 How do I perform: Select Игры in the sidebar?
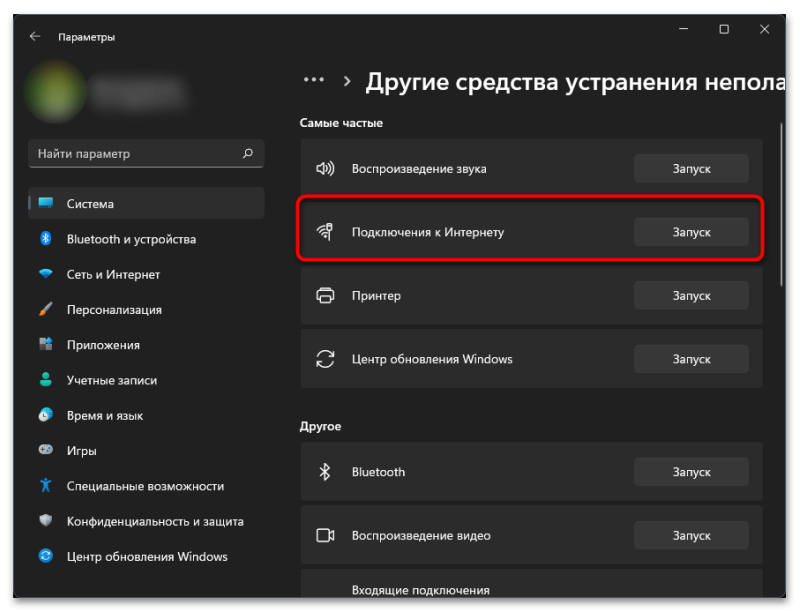tap(146, 450)
